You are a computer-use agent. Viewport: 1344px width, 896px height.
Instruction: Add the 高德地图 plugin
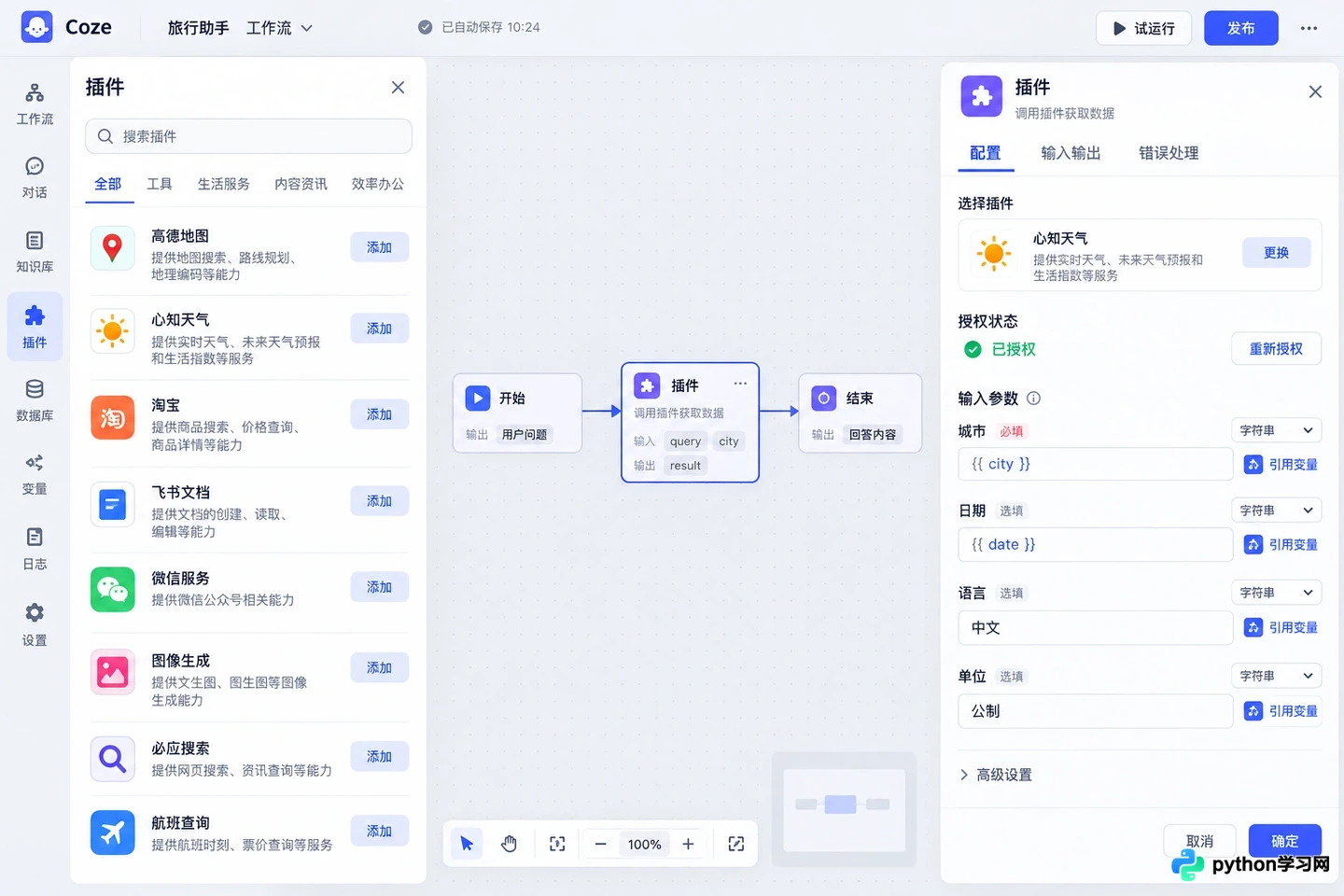point(380,247)
